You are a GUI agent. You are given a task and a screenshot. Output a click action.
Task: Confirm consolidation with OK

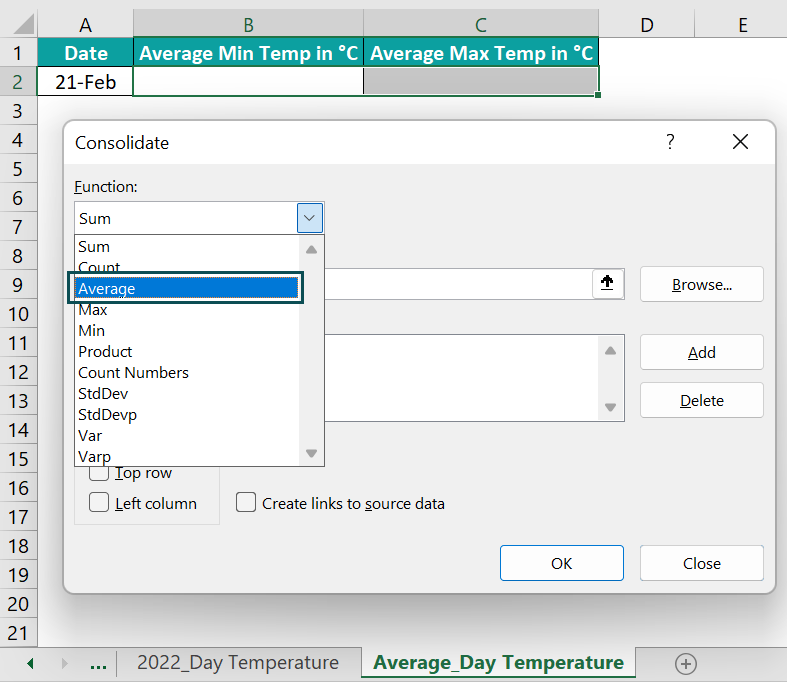click(562, 563)
